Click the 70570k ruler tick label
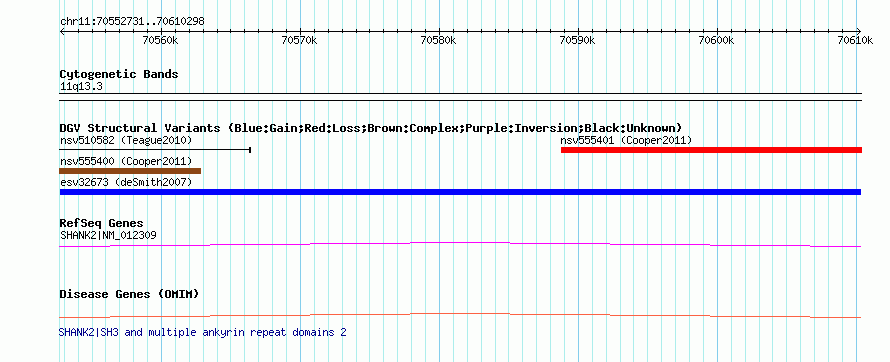 (299, 40)
